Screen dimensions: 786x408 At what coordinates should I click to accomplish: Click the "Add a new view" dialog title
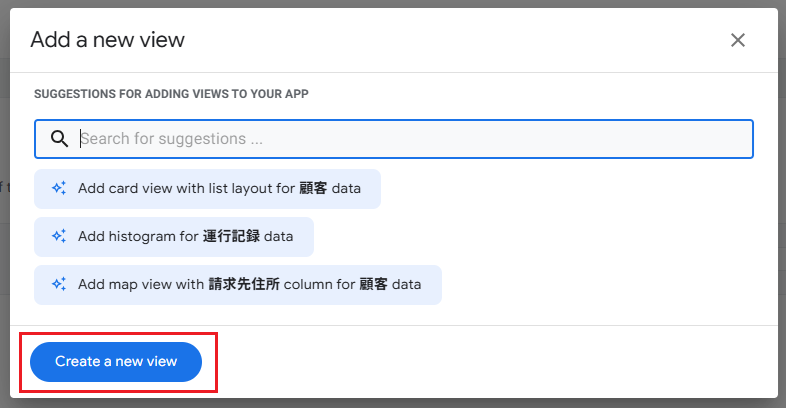coord(107,40)
